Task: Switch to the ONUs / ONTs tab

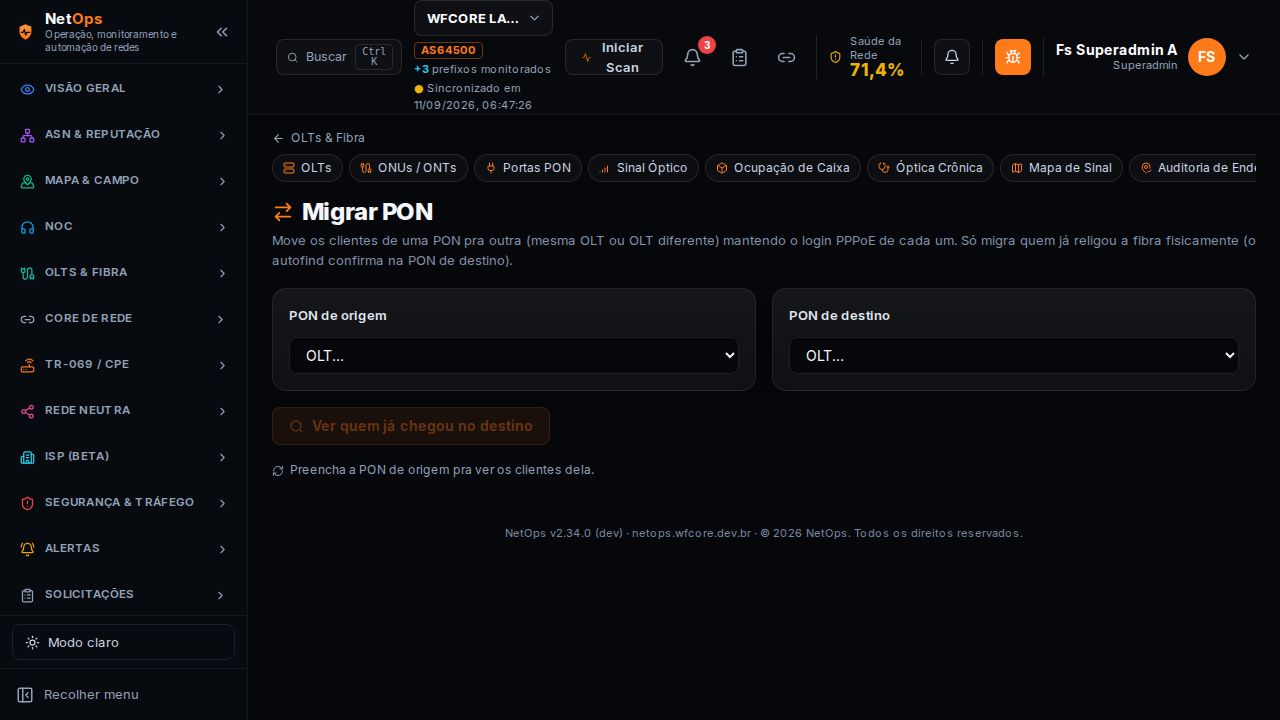Action: click(408, 168)
